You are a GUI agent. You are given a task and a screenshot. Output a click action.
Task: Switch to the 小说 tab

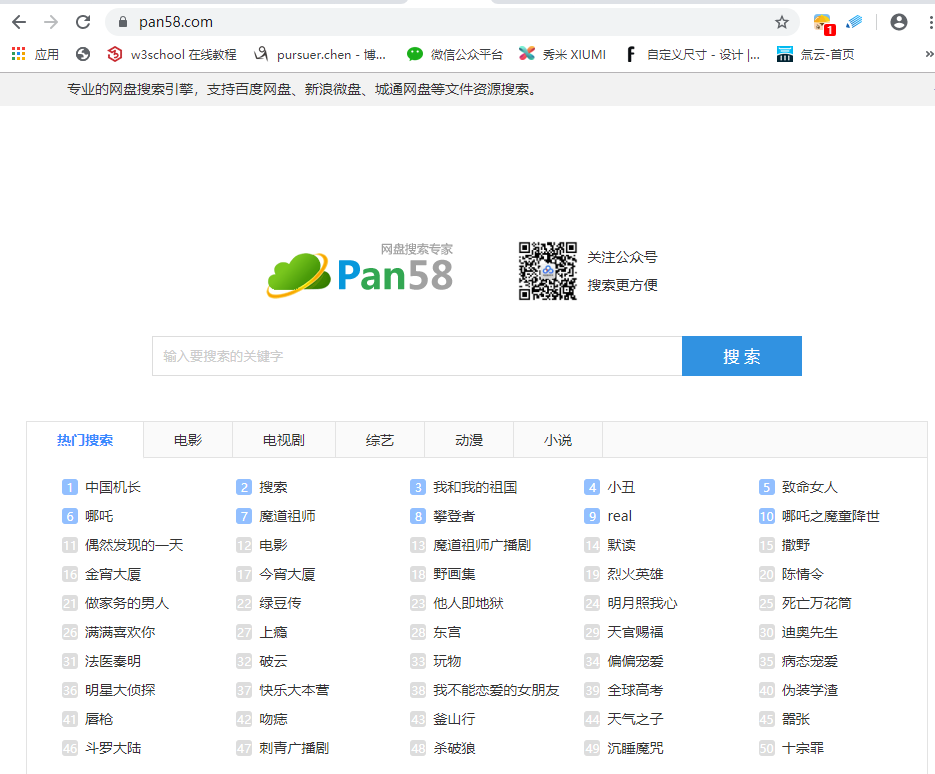click(558, 440)
